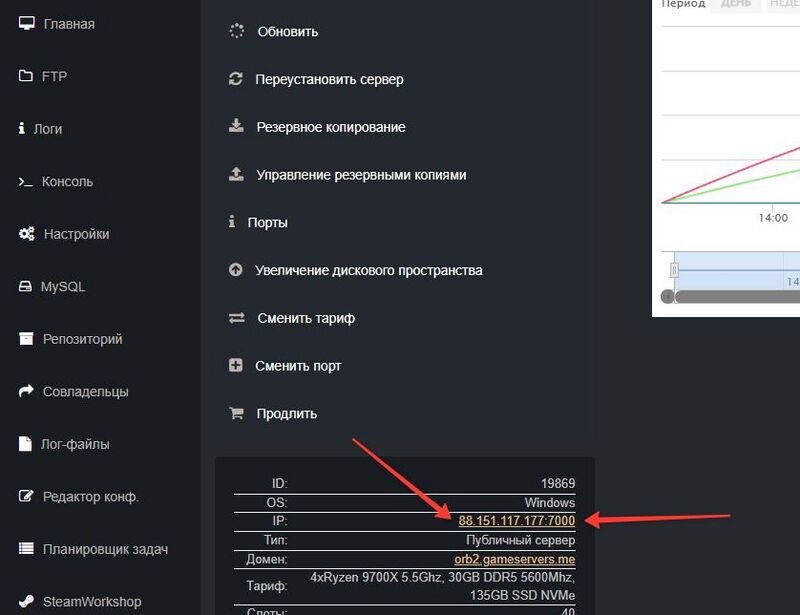Click the spinner icon beside Обновить
The image size is (800, 615).
tap(237, 31)
